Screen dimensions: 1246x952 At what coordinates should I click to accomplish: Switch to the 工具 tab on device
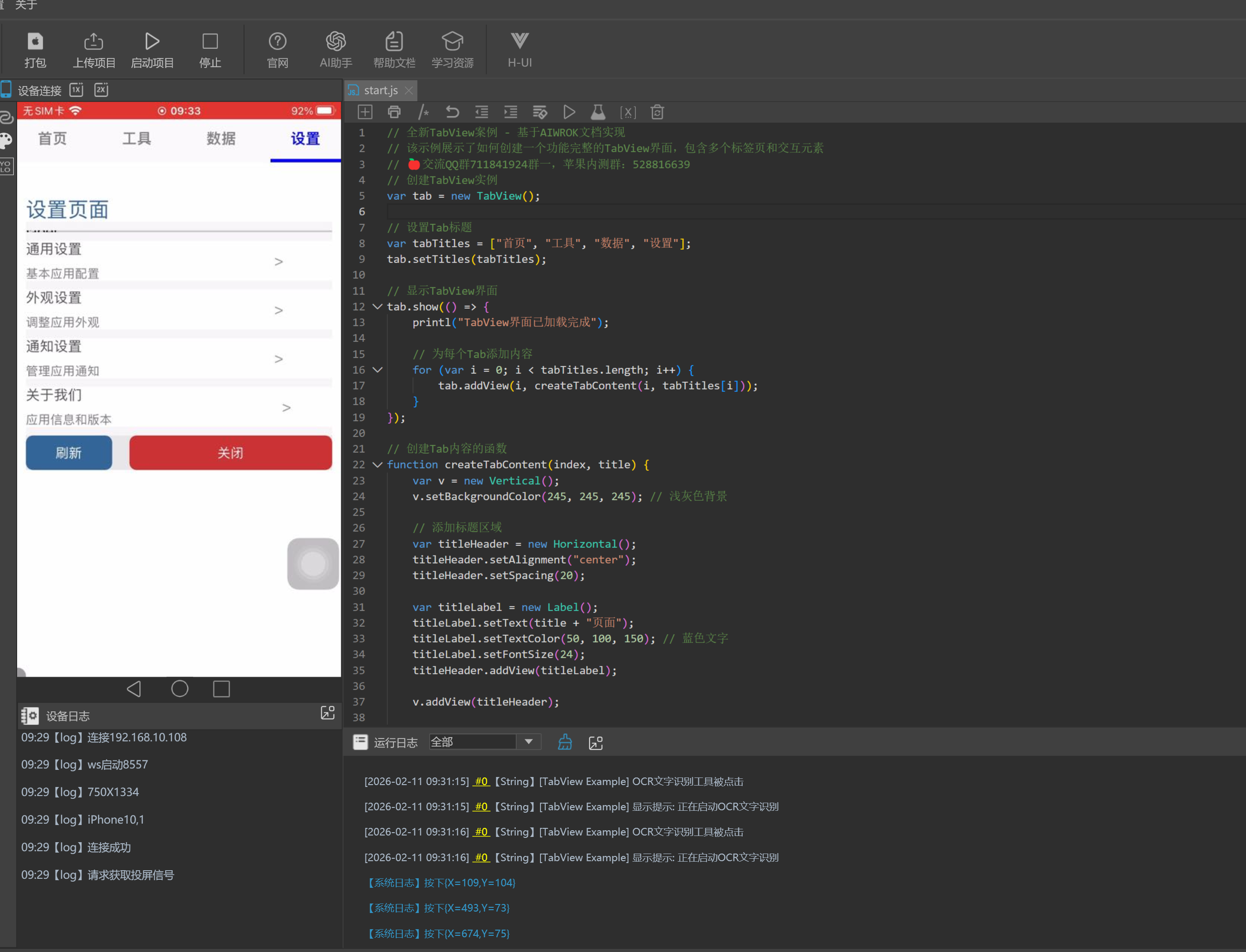click(137, 138)
